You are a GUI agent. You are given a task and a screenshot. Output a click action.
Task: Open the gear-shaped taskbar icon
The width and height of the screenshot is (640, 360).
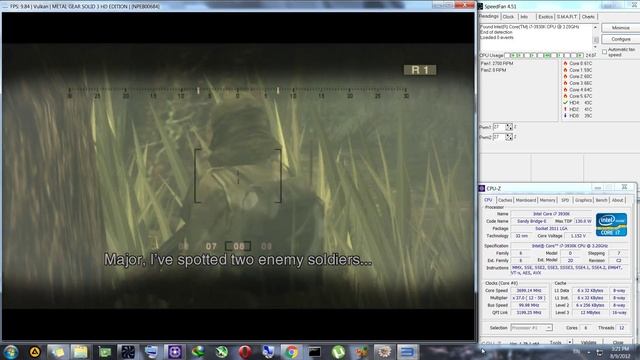(384, 352)
